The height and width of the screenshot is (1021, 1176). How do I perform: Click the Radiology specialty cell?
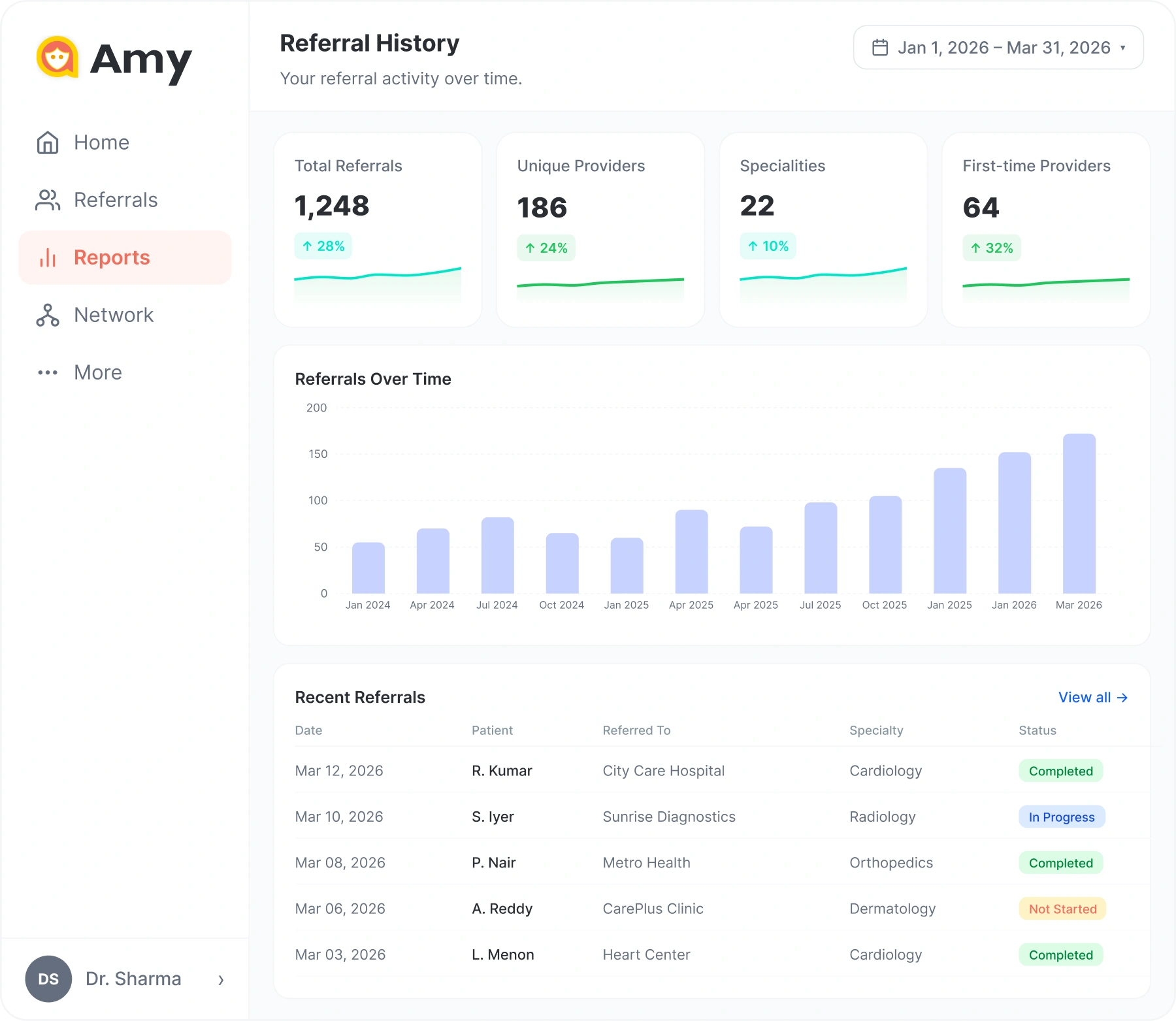(x=883, y=817)
